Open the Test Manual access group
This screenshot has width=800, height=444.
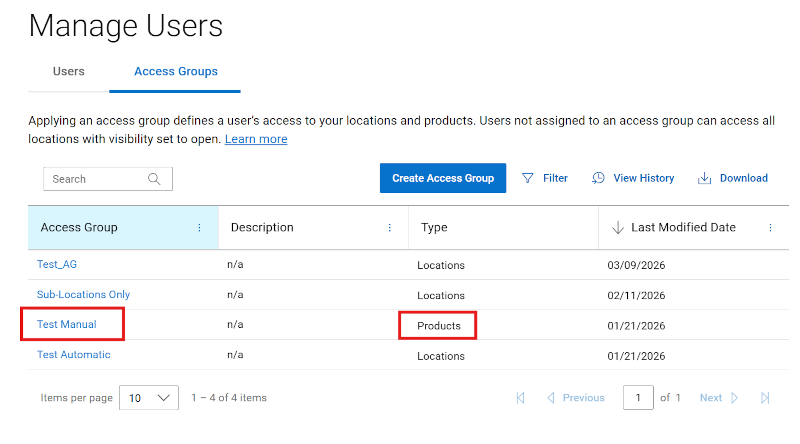pos(66,325)
